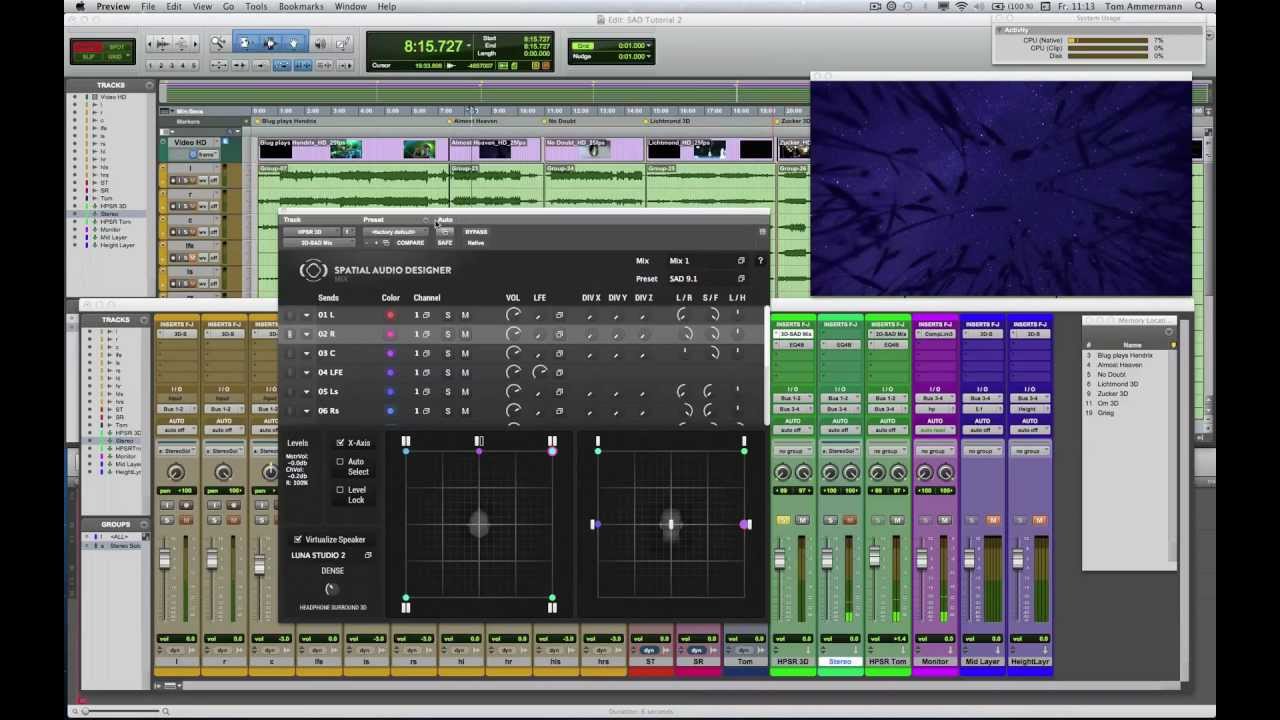Select the Monitor track name in mixer
Screen dimensions: 1280x720
[935, 662]
